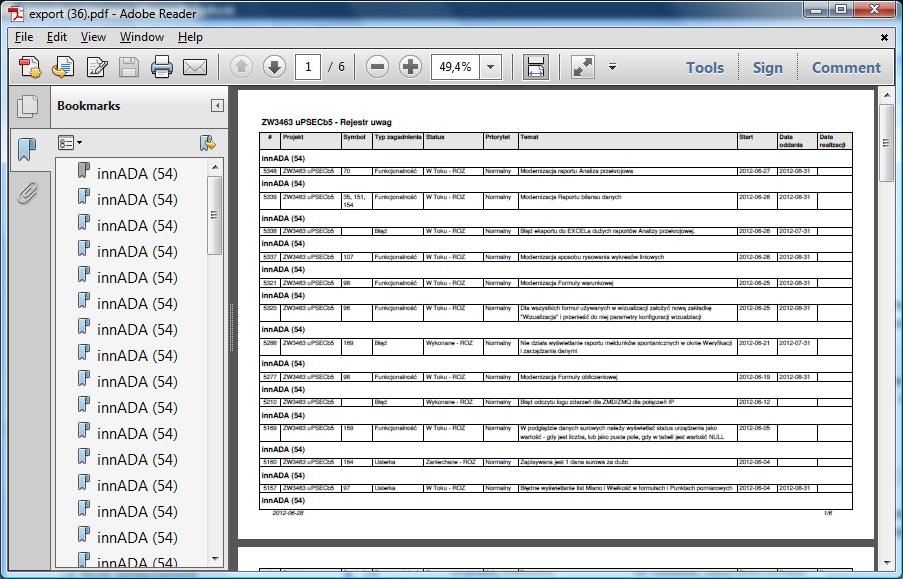Click issue number 5157 in the table
The image size is (903, 579).
click(x=270, y=488)
